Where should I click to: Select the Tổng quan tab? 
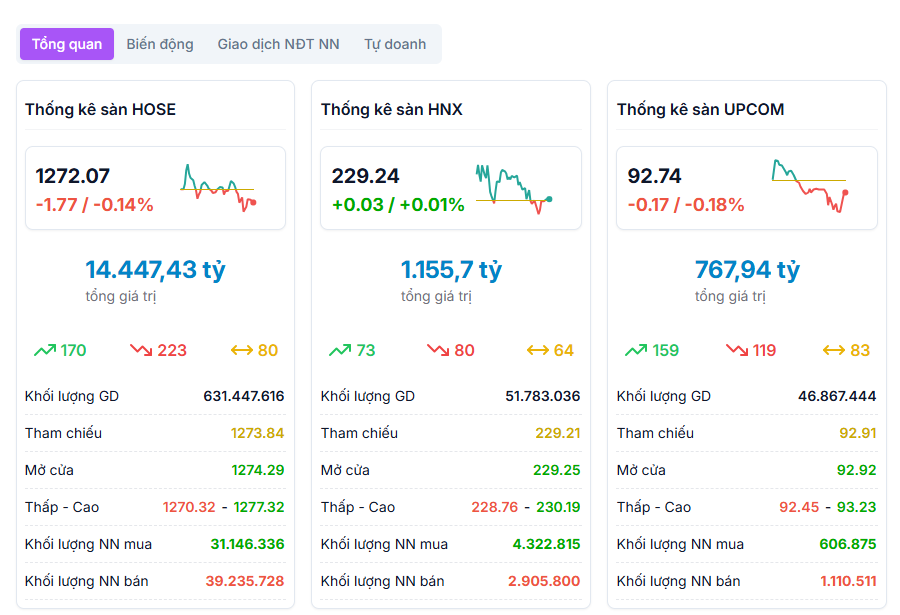[67, 44]
